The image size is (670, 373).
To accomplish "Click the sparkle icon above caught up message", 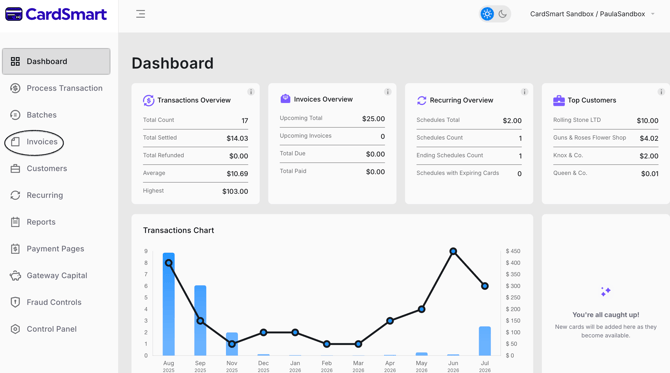I will coord(605,292).
